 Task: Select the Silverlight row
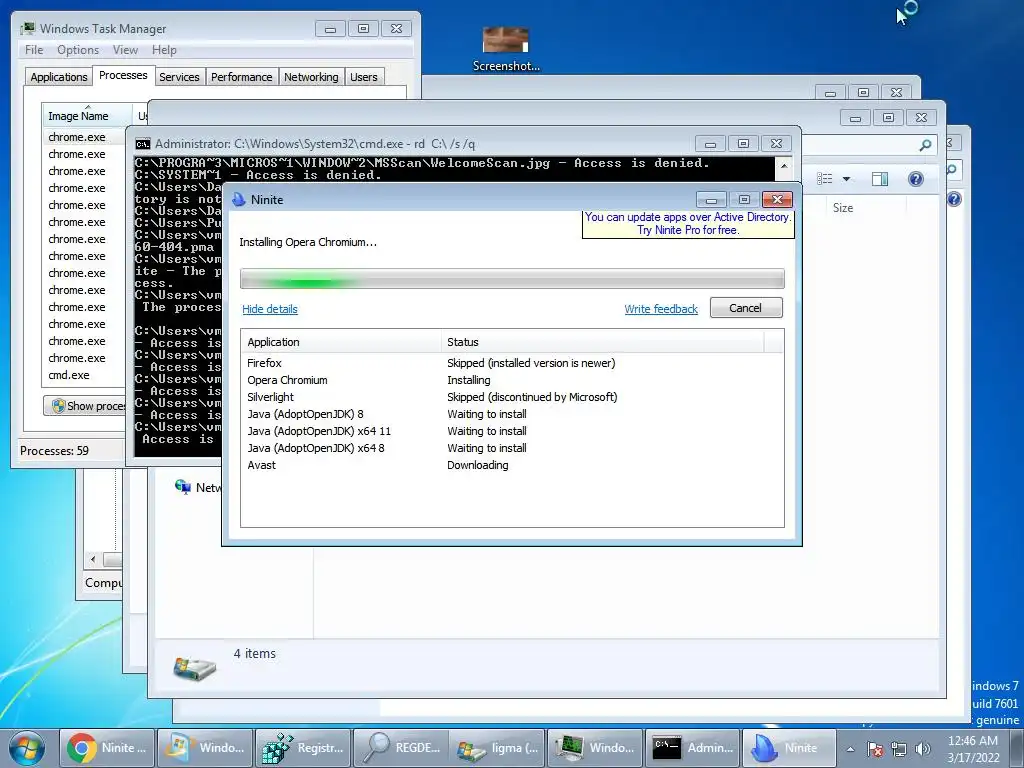click(512, 397)
